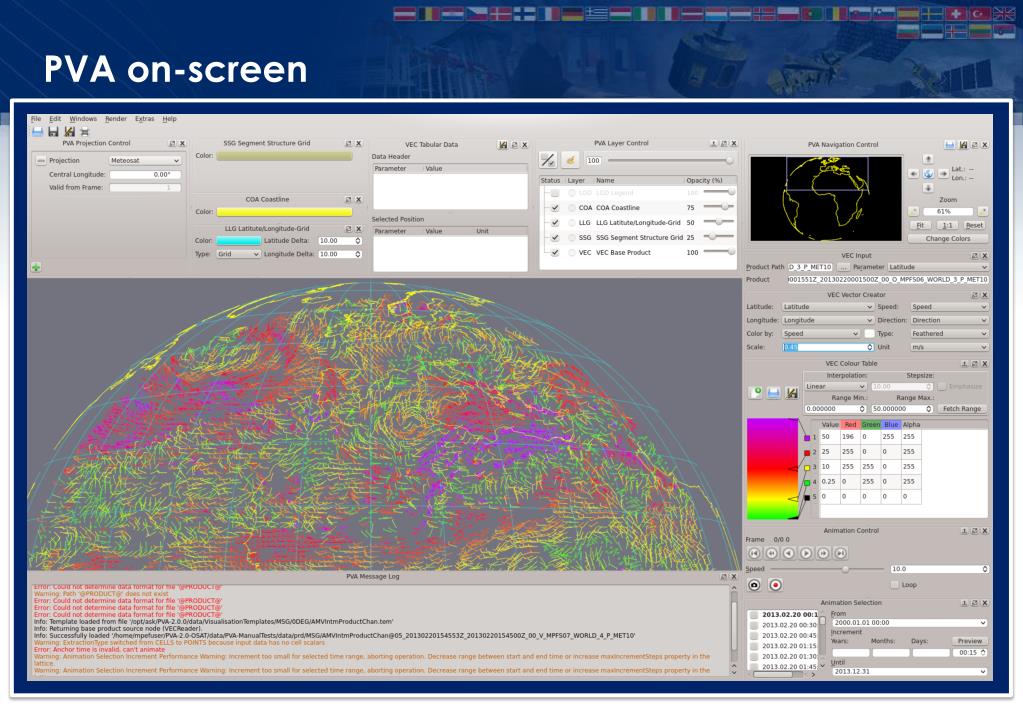Click the open icon in PVA Navigation Control header
The width and height of the screenshot is (1023, 708).
coord(950,145)
